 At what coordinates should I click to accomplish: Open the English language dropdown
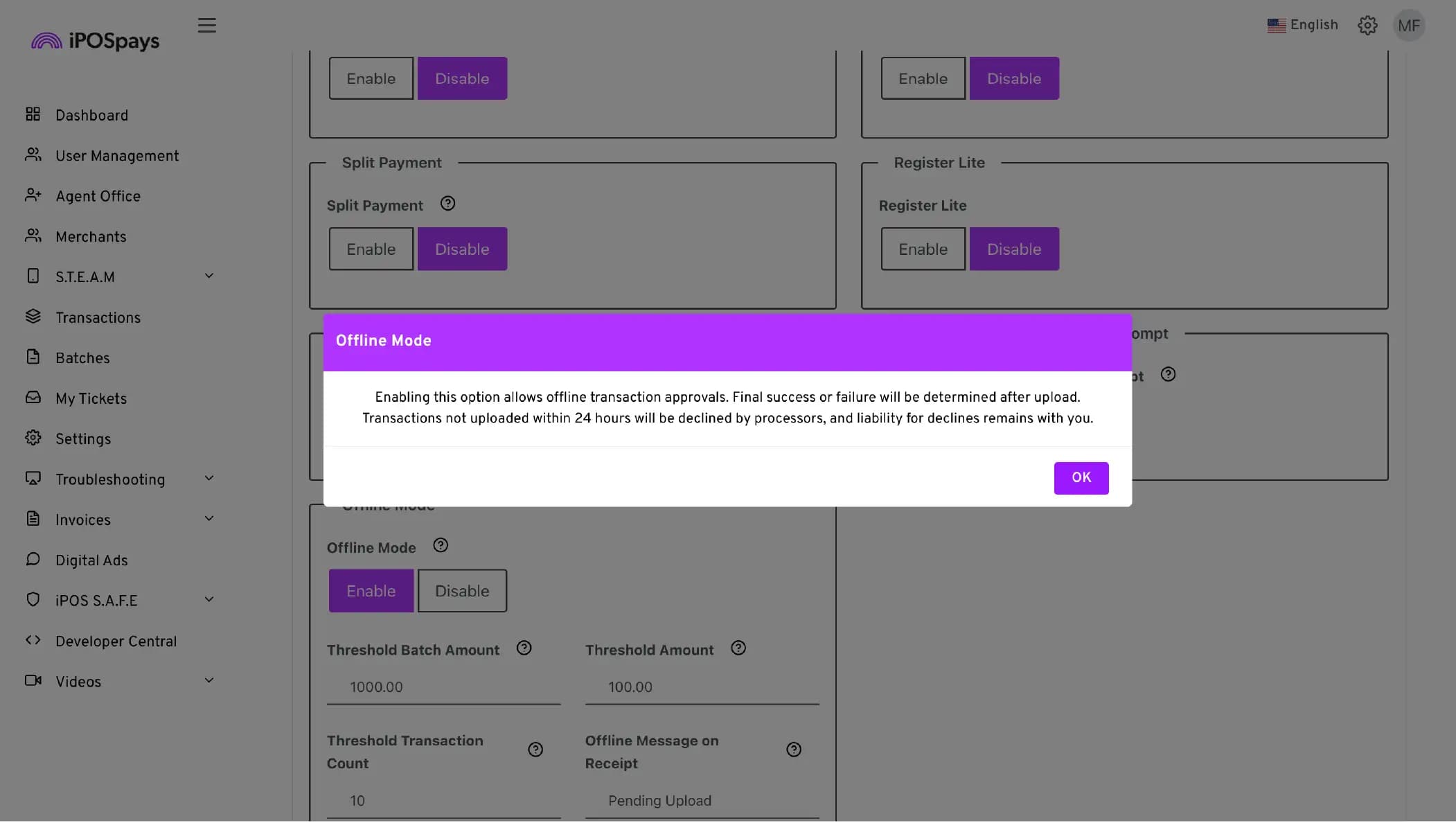point(1302,26)
